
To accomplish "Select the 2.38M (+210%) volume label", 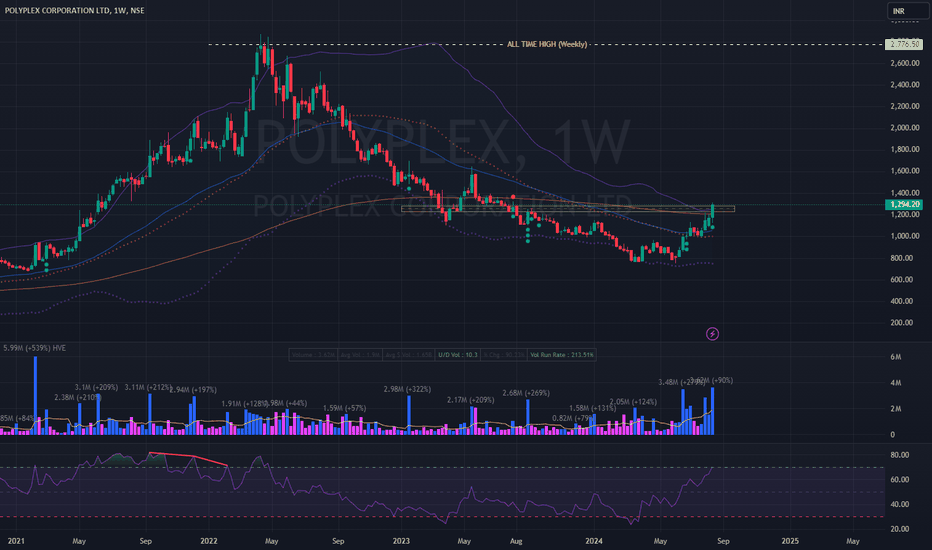I will point(77,397).
